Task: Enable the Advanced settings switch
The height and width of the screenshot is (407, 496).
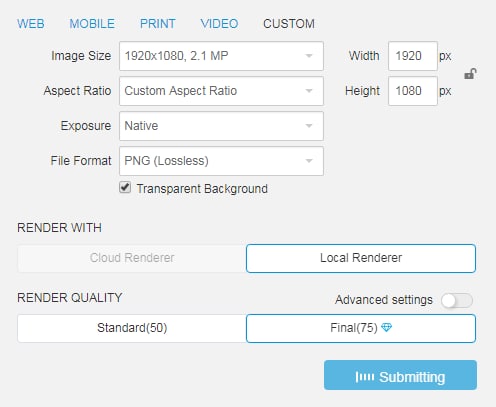Action: [457, 300]
